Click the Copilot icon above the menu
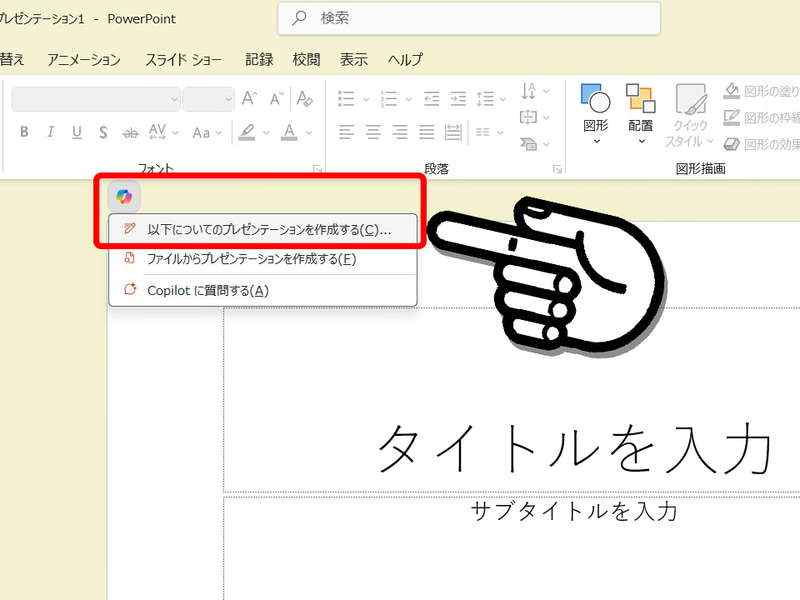The height and width of the screenshot is (600, 800). [x=124, y=196]
